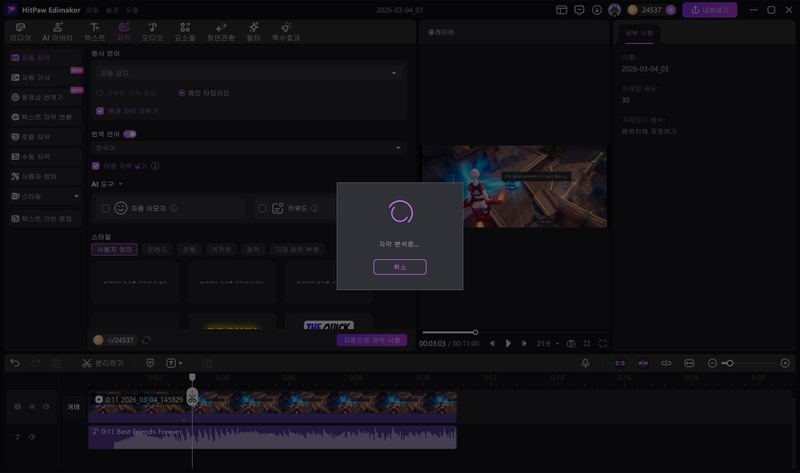Select 자동 가사 in the sidebar
The width and height of the screenshot is (800, 473).
pyautogui.click(x=37, y=77)
